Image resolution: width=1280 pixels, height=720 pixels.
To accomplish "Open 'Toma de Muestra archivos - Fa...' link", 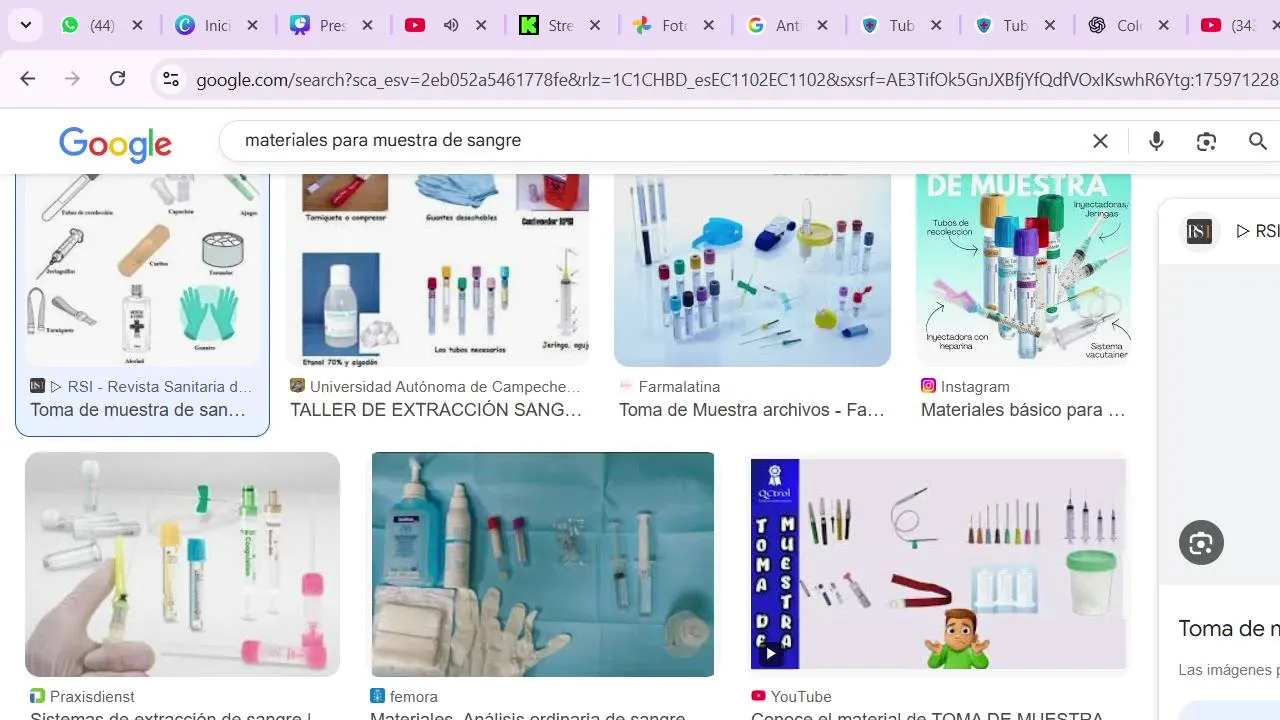I will click(x=752, y=410).
